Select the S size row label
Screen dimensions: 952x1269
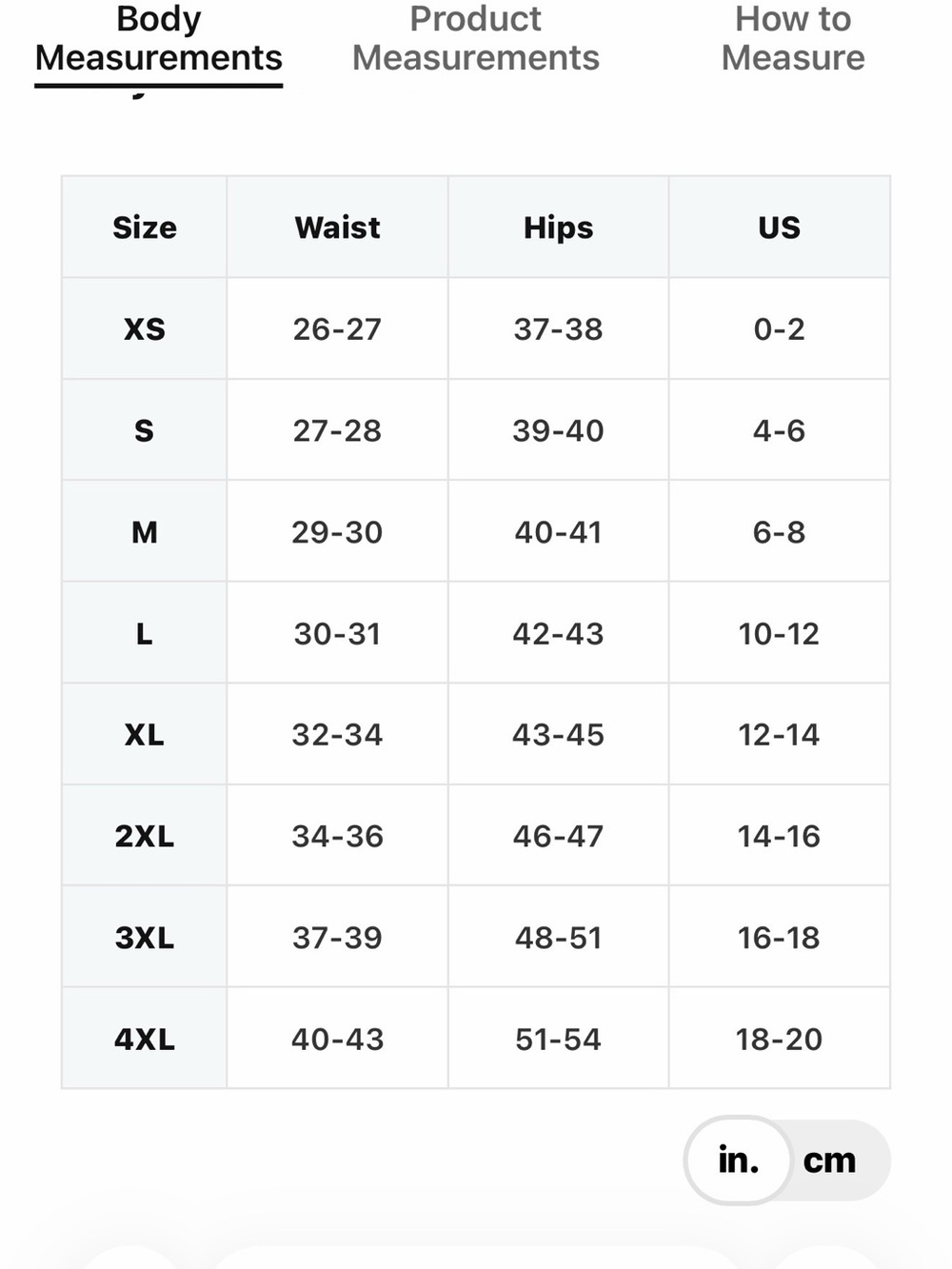[x=145, y=430]
